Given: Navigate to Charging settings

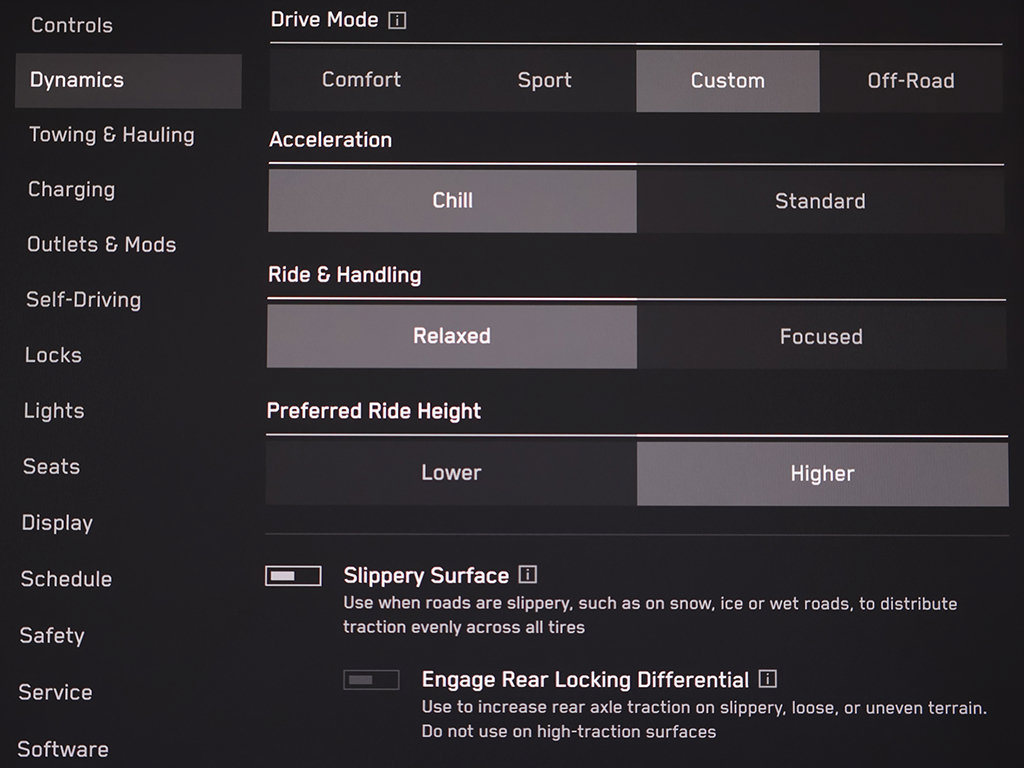Looking at the screenshot, I should (71, 190).
